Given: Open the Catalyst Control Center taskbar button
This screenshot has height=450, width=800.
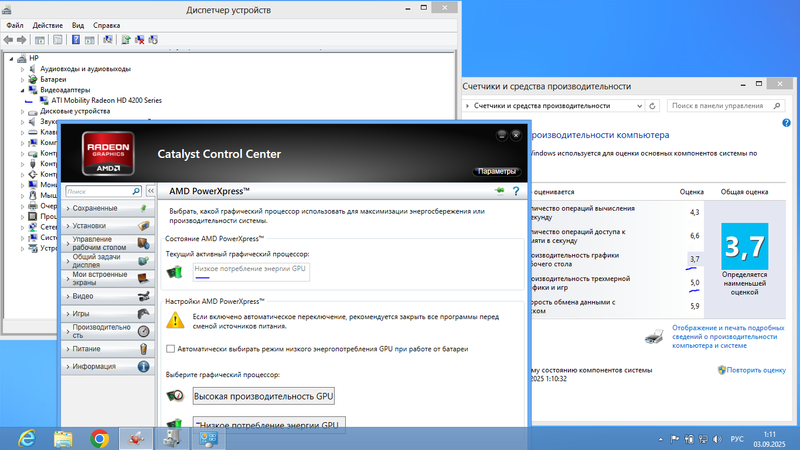Looking at the screenshot, I should (136, 439).
